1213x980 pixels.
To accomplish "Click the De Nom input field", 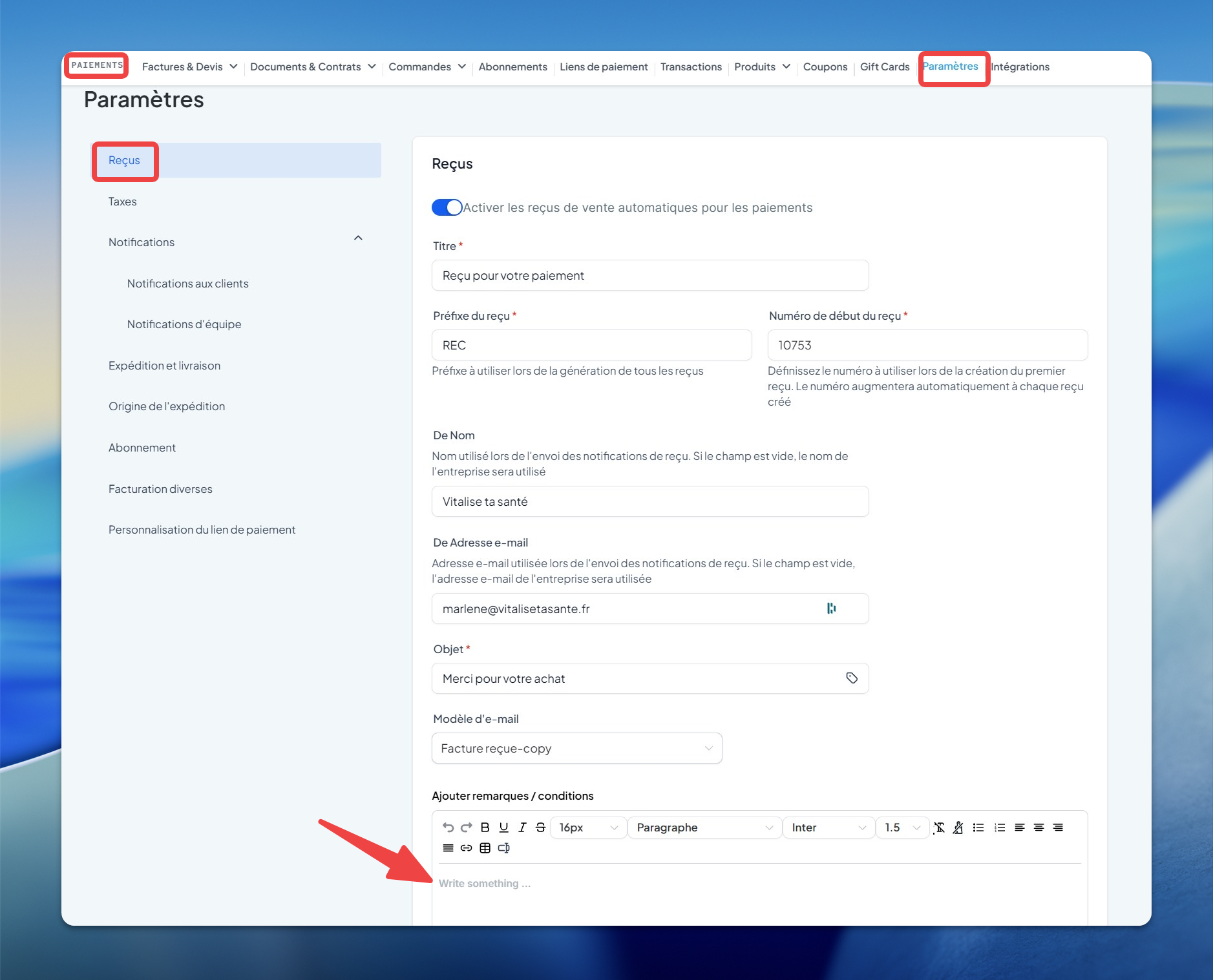I will [x=650, y=501].
